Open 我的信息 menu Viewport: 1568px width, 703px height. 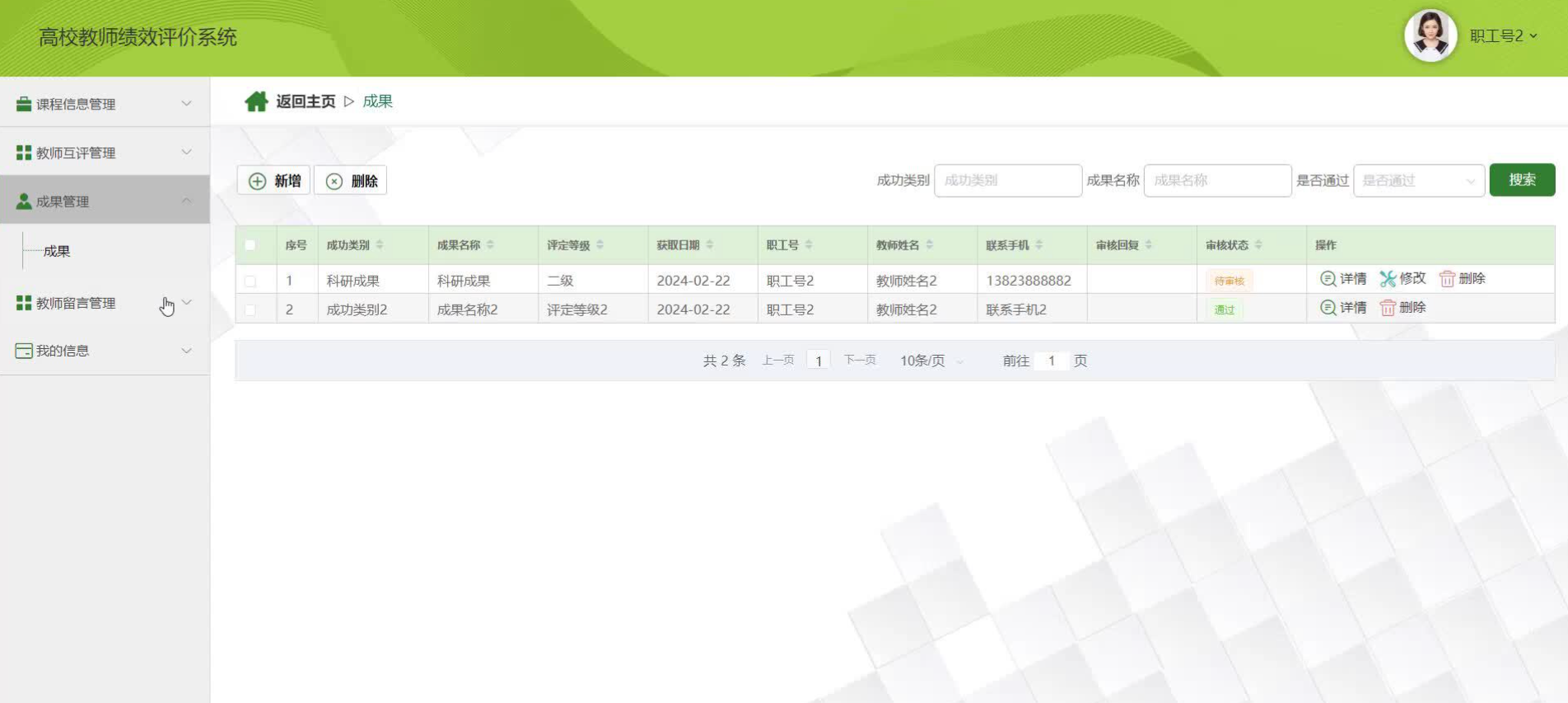[x=105, y=351]
